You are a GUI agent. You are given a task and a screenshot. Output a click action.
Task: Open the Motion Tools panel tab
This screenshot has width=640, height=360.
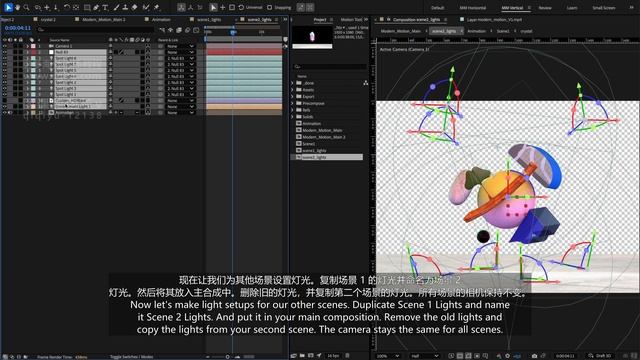click(351, 19)
